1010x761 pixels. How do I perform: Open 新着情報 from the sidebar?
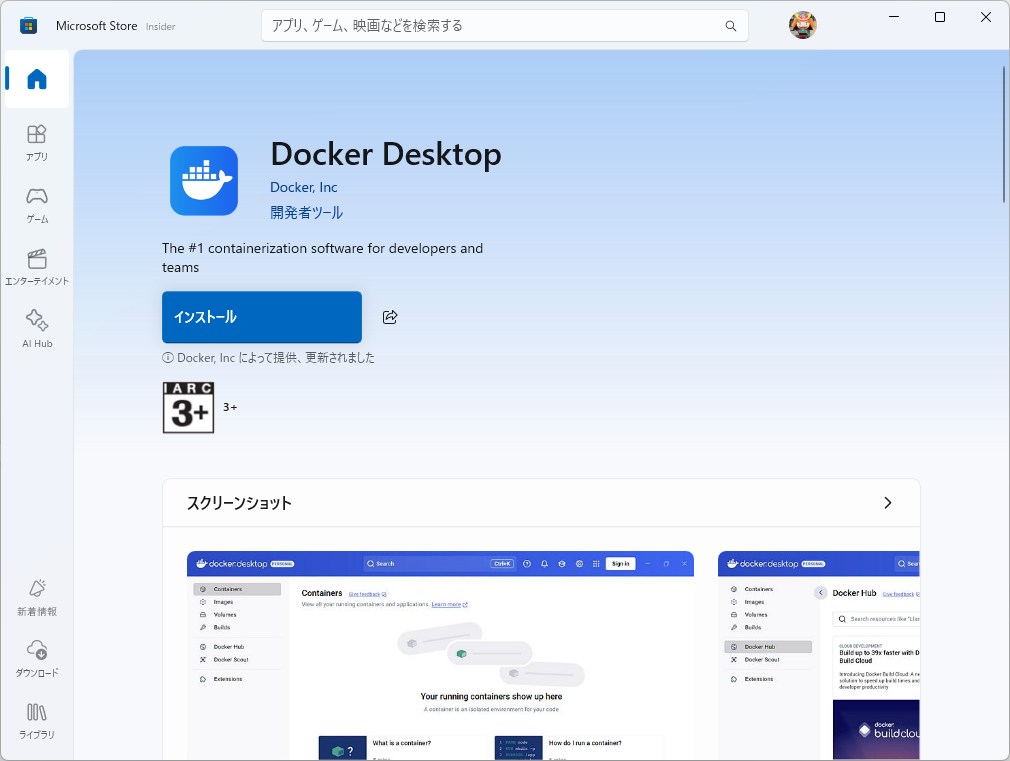(36, 598)
